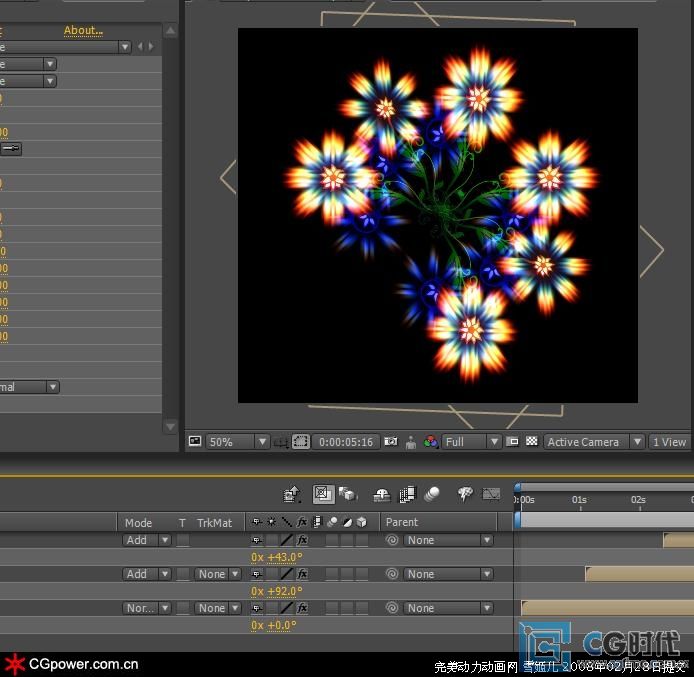Open magnification 50% dropdown
The width and height of the screenshot is (694, 677).
[237, 442]
